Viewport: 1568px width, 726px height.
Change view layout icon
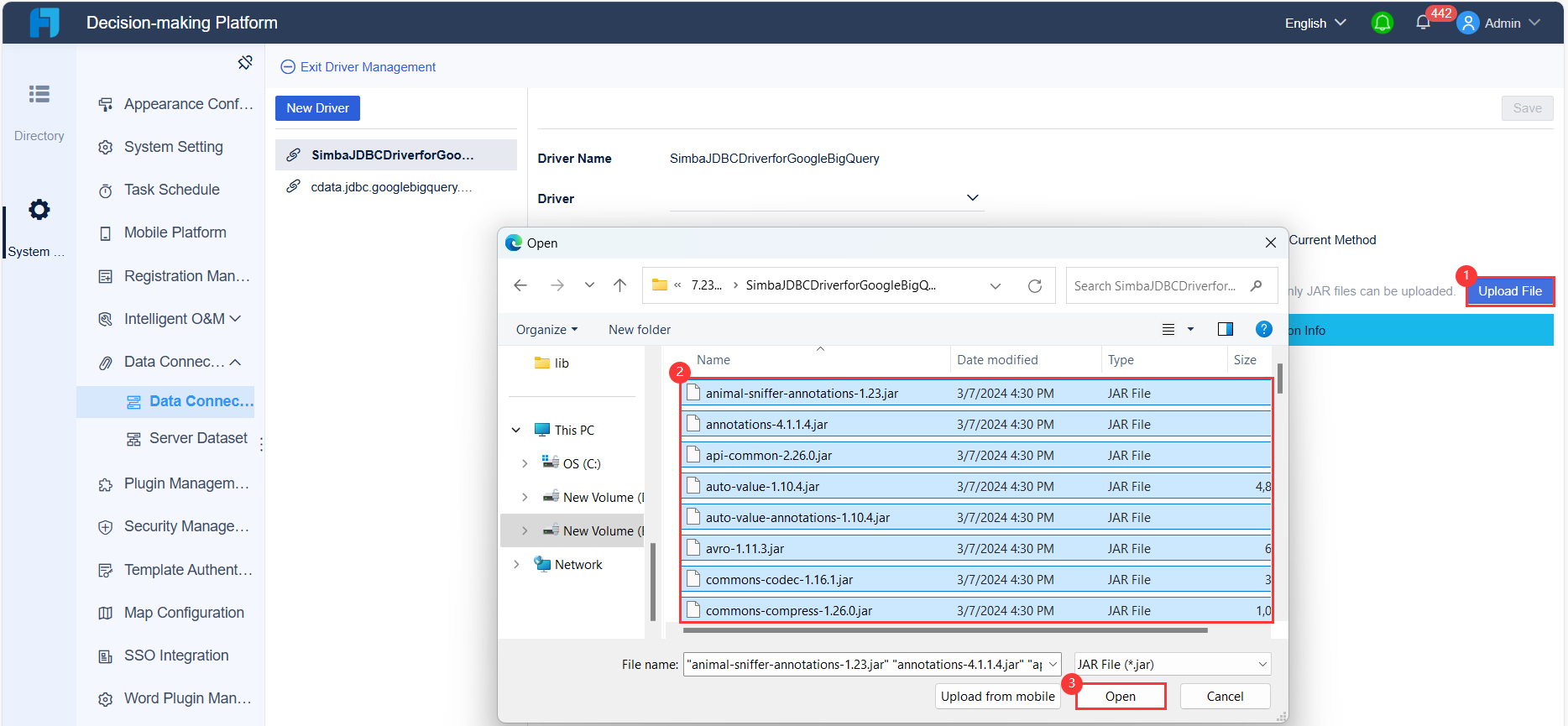point(1168,329)
